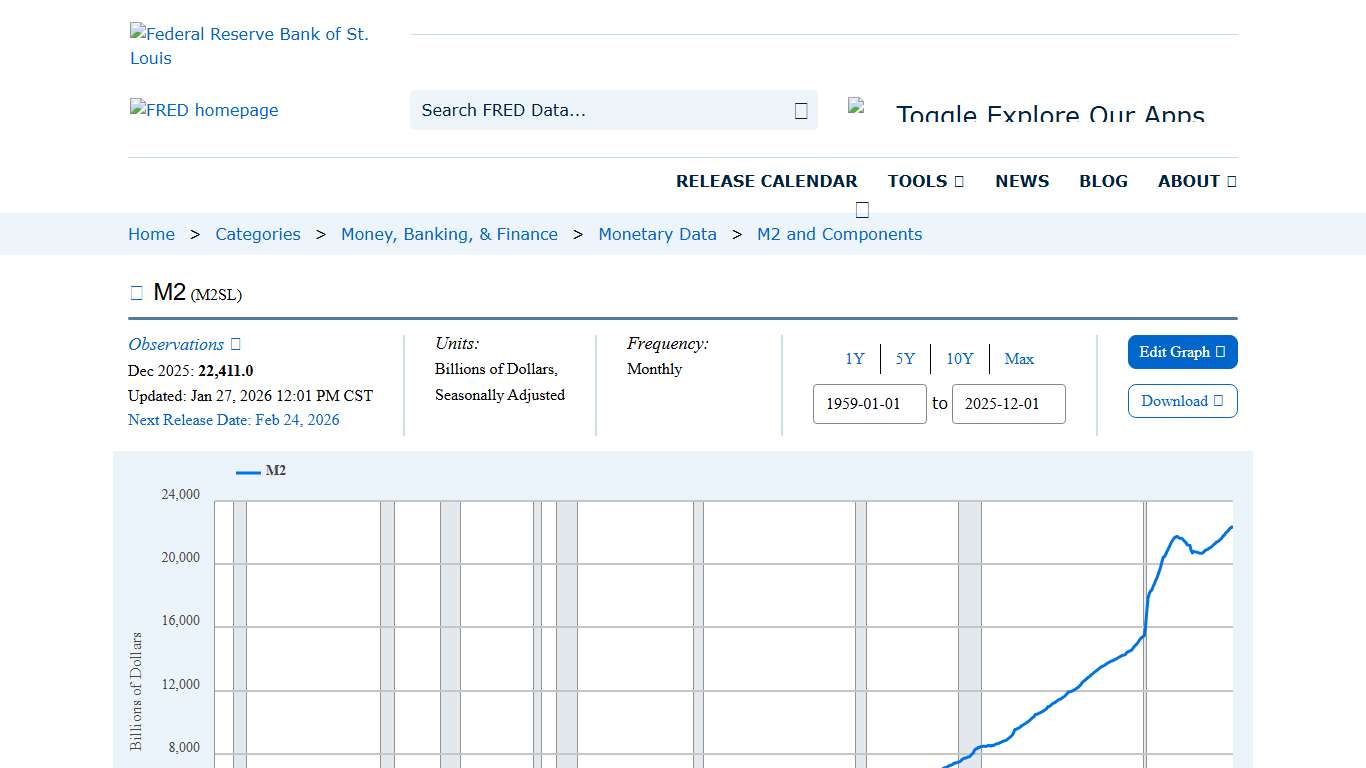Click the Toggle Explore Our Apps icon
The width and height of the screenshot is (1366, 768).
tap(856, 104)
